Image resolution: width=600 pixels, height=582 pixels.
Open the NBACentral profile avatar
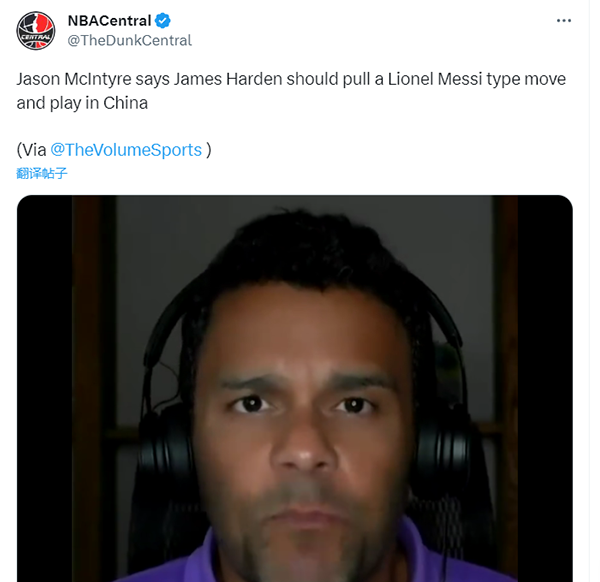[x=36, y=31]
